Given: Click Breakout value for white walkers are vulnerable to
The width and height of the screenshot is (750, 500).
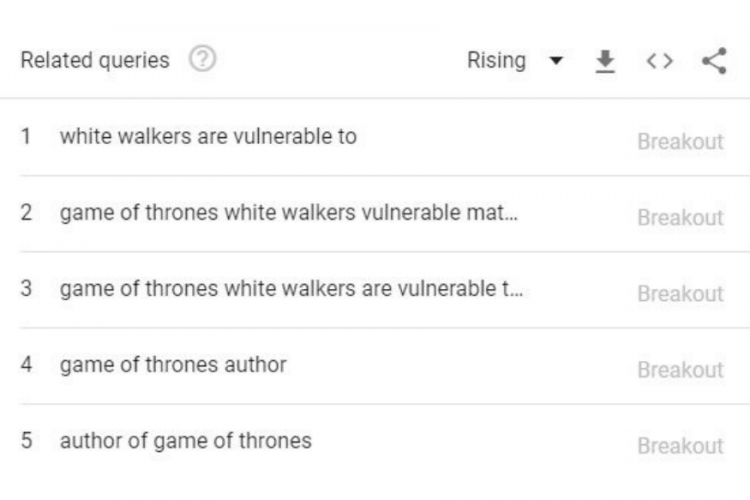Looking at the screenshot, I should click(680, 142).
